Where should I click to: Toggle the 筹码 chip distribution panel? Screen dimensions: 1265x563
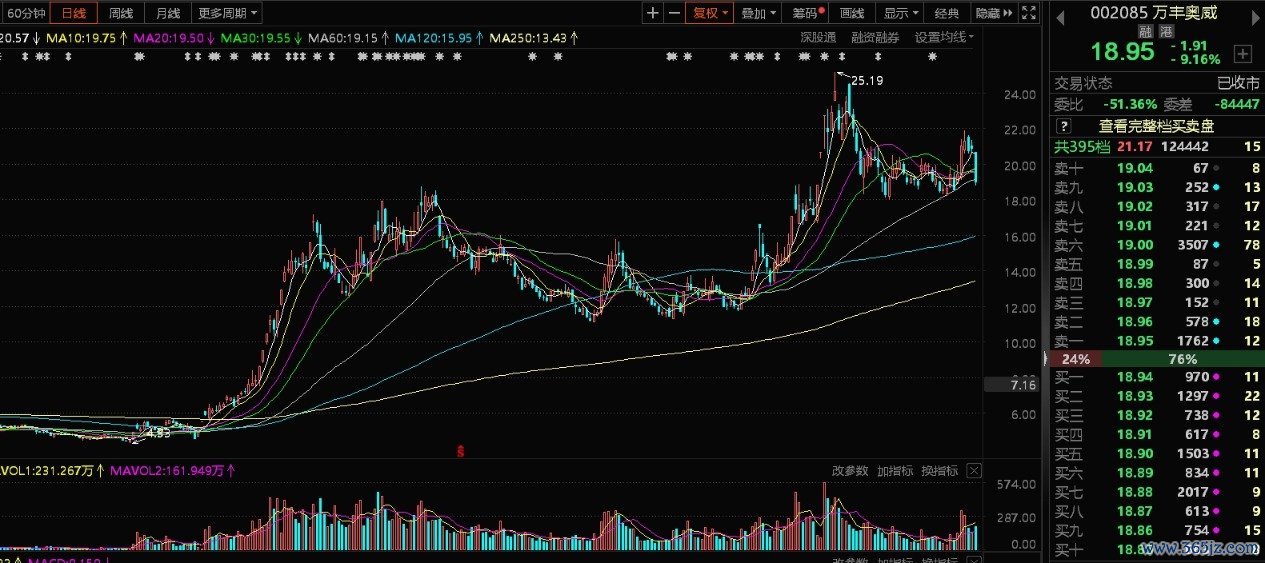click(x=806, y=13)
